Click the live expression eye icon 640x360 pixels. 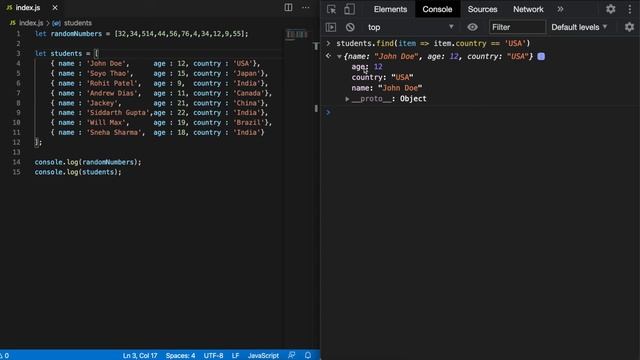pos(472,27)
